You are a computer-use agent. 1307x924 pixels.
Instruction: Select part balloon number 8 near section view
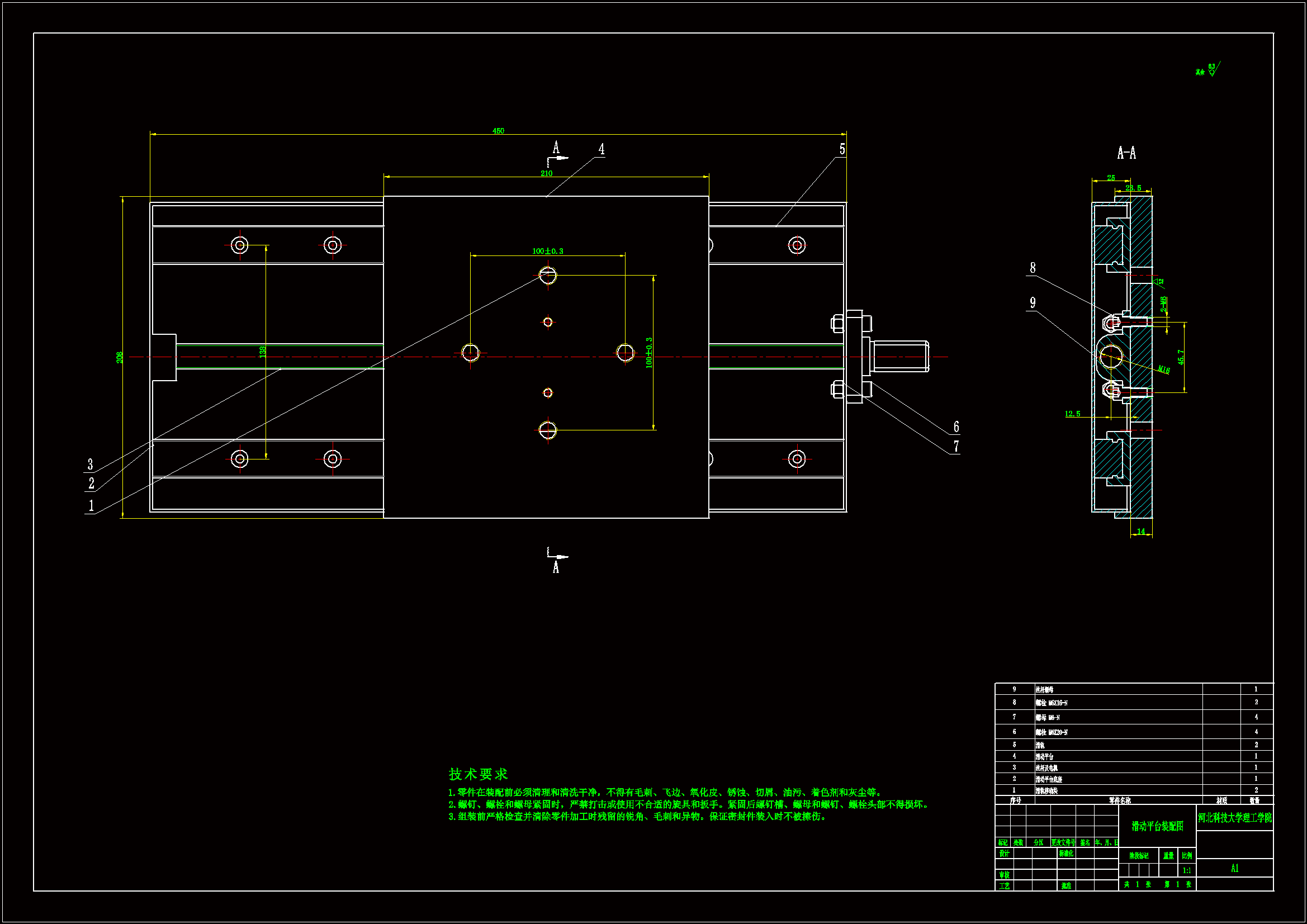[1033, 268]
